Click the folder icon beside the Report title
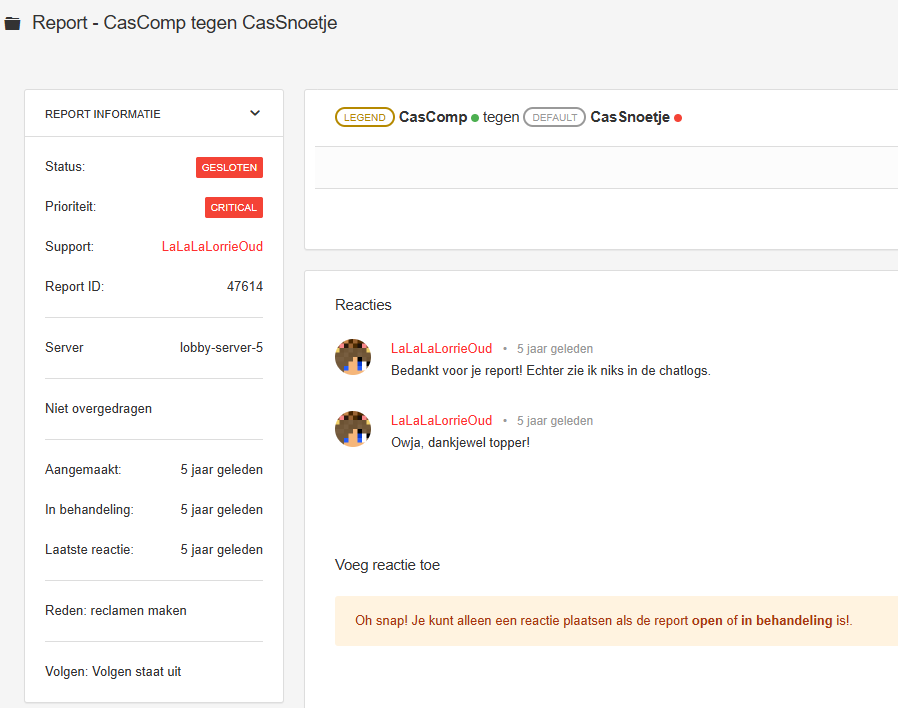Screen dimensions: 898x708 (13, 23)
